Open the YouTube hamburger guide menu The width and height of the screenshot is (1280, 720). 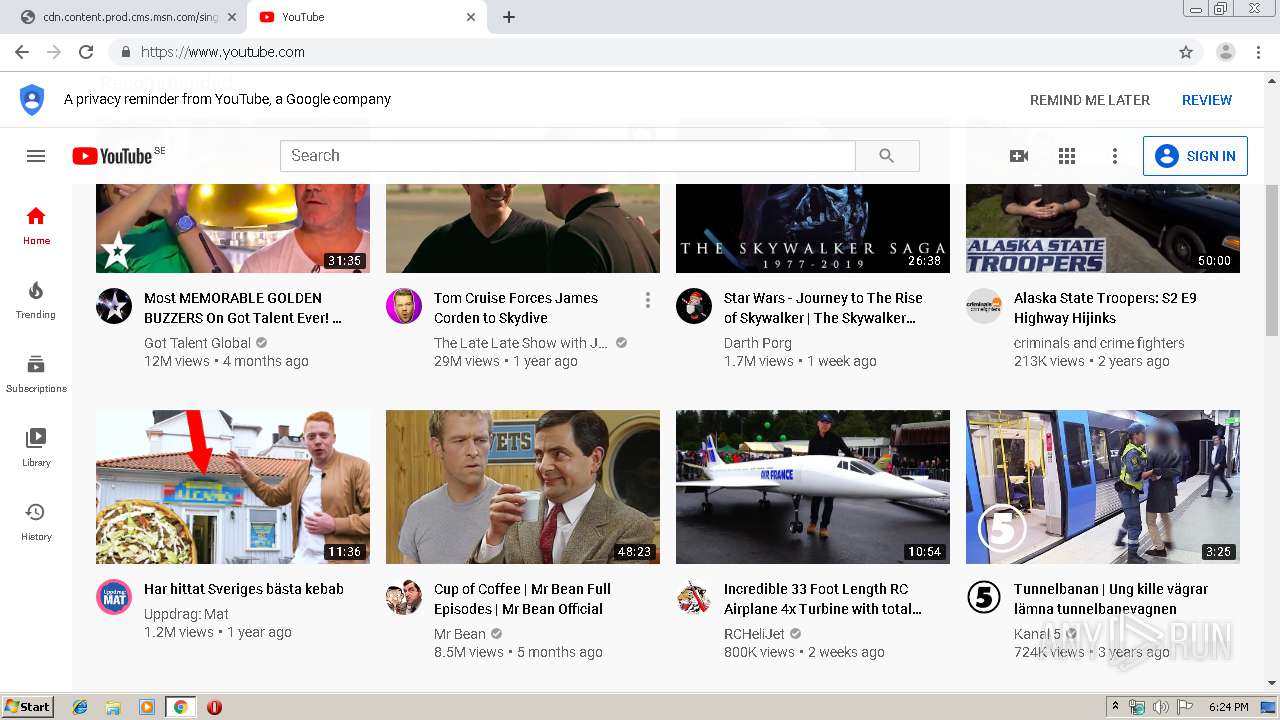(x=36, y=156)
